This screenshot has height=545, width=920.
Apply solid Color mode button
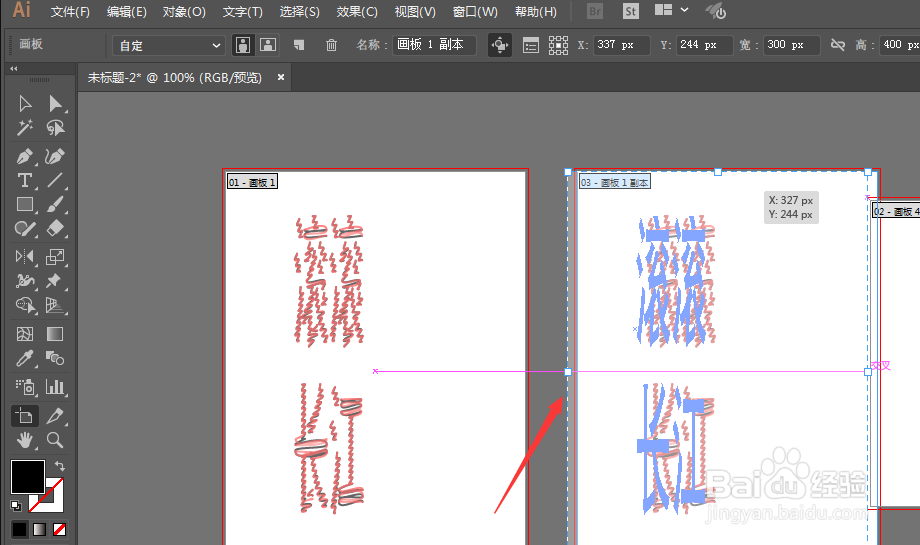[x=19, y=529]
